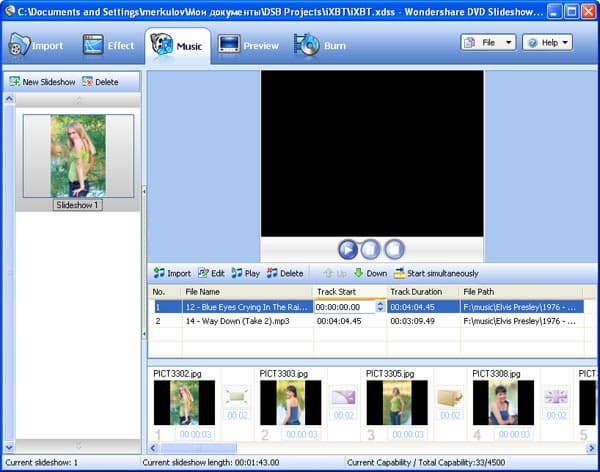
Task: Click Current slideshow length status text
Action: pyautogui.click(x=211, y=462)
